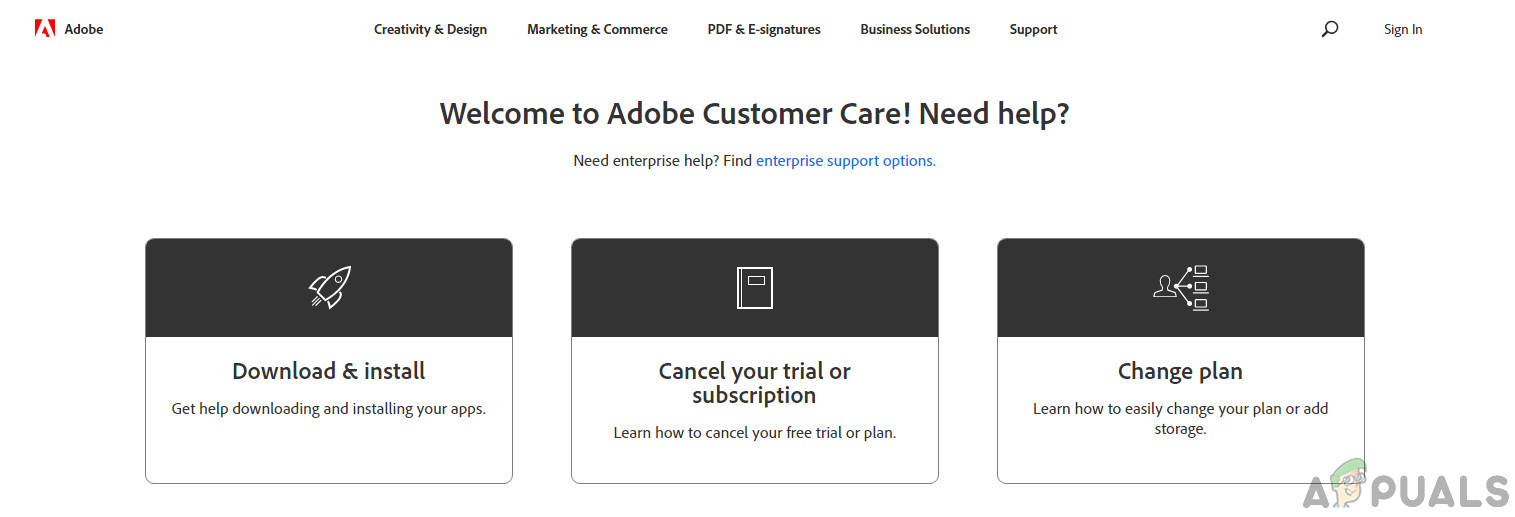Viewport: 1515px width, 517px height.
Task: Click 'Learn how to cancel your free trial' text
Action: [x=755, y=433]
